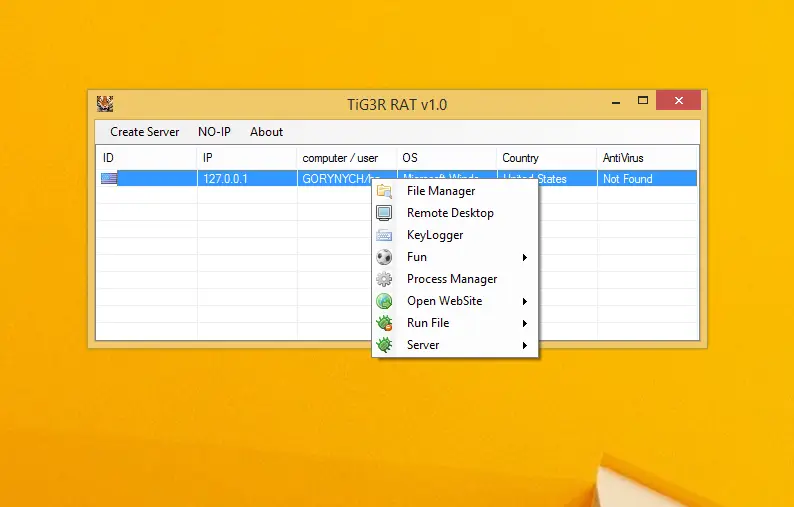Click the soccer ball icon beside Fun
794x507 pixels.
(x=384, y=257)
